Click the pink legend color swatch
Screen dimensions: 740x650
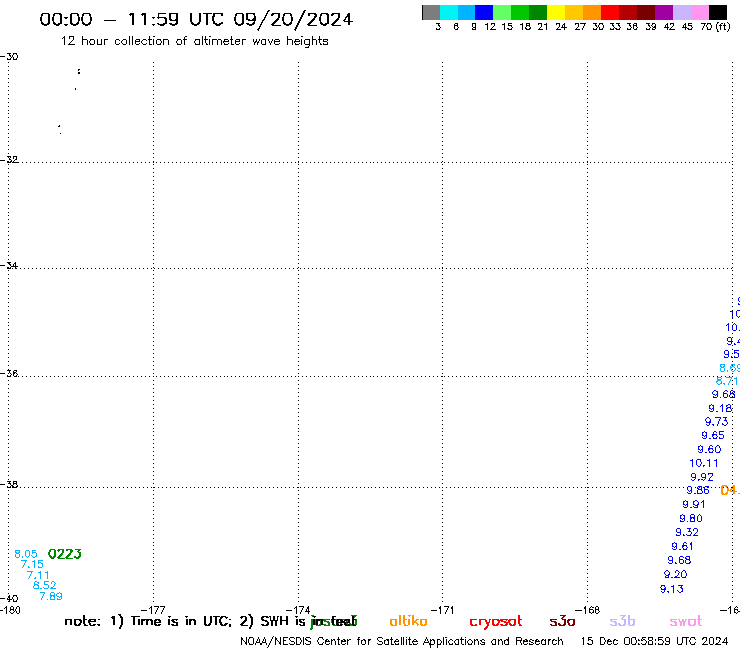[x=700, y=12]
